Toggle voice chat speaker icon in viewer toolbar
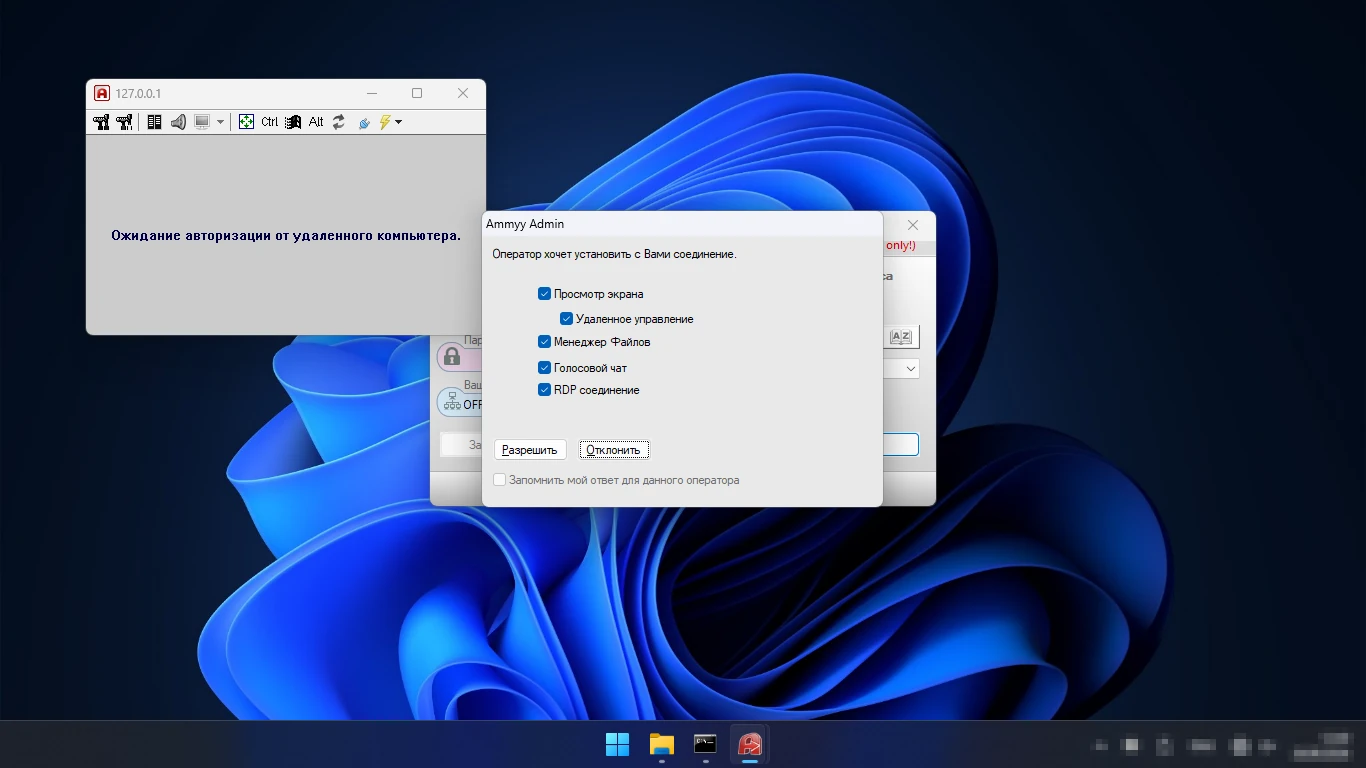This screenshot has height=768, width=1366. pos(178,122)
